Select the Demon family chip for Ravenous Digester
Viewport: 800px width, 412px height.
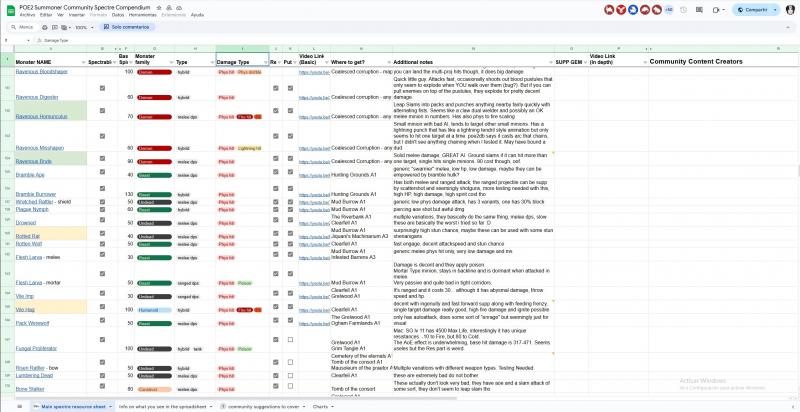click(154, 97)
